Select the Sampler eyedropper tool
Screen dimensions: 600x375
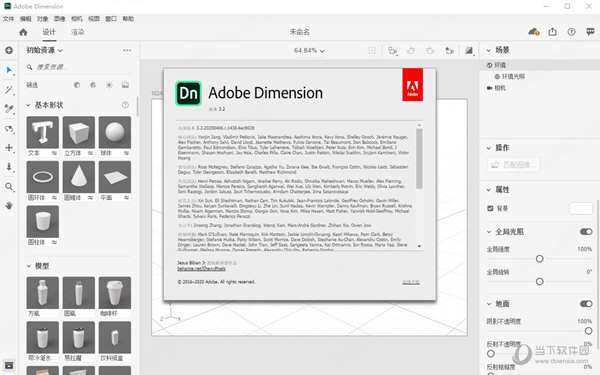point(9,109)
